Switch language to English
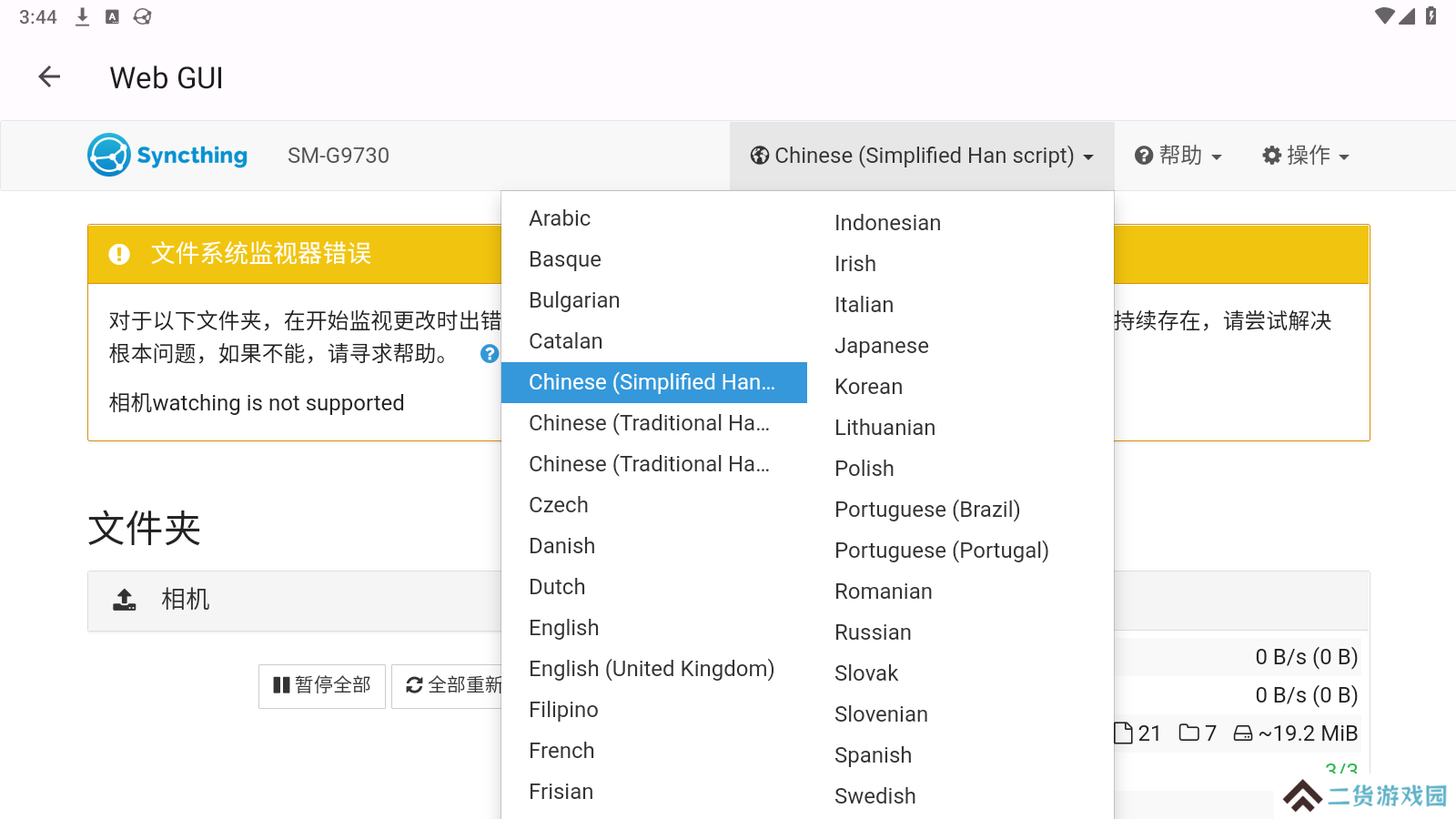 coord(653,628)
